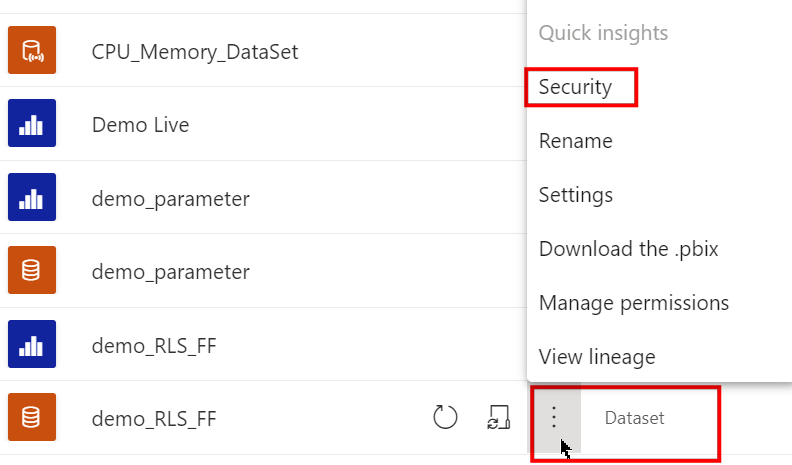This screenshot has height=465, width=792.
Task: Click the blue demo_RLS_FF report icon
Action: point(32,344)
